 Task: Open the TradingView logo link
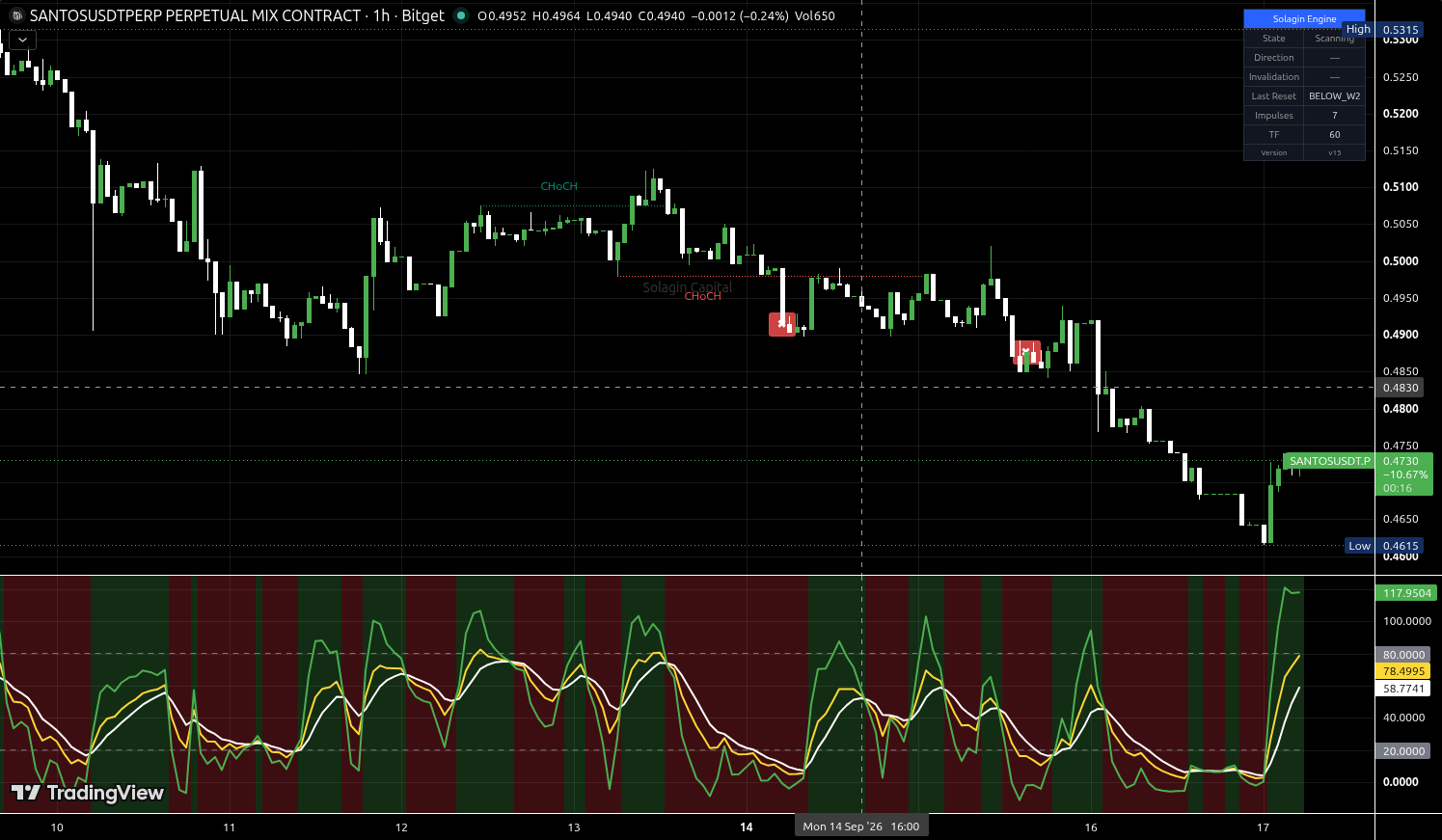click(x=87, y=793)
